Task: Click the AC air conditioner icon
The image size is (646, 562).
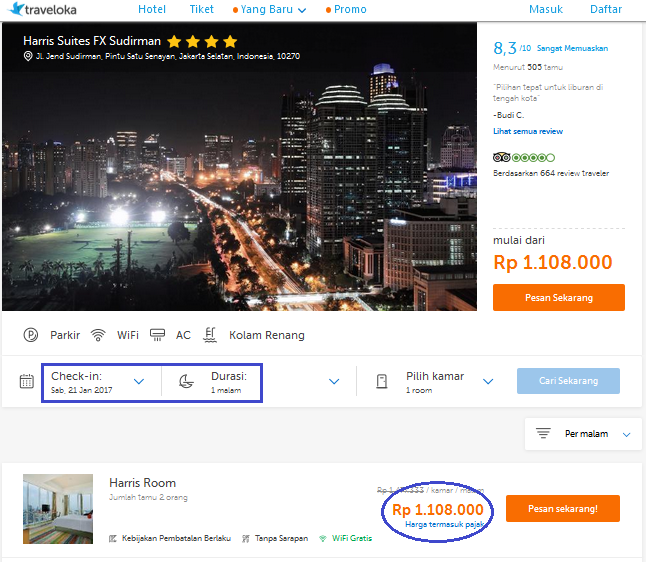Action: (x=157, y=335)
